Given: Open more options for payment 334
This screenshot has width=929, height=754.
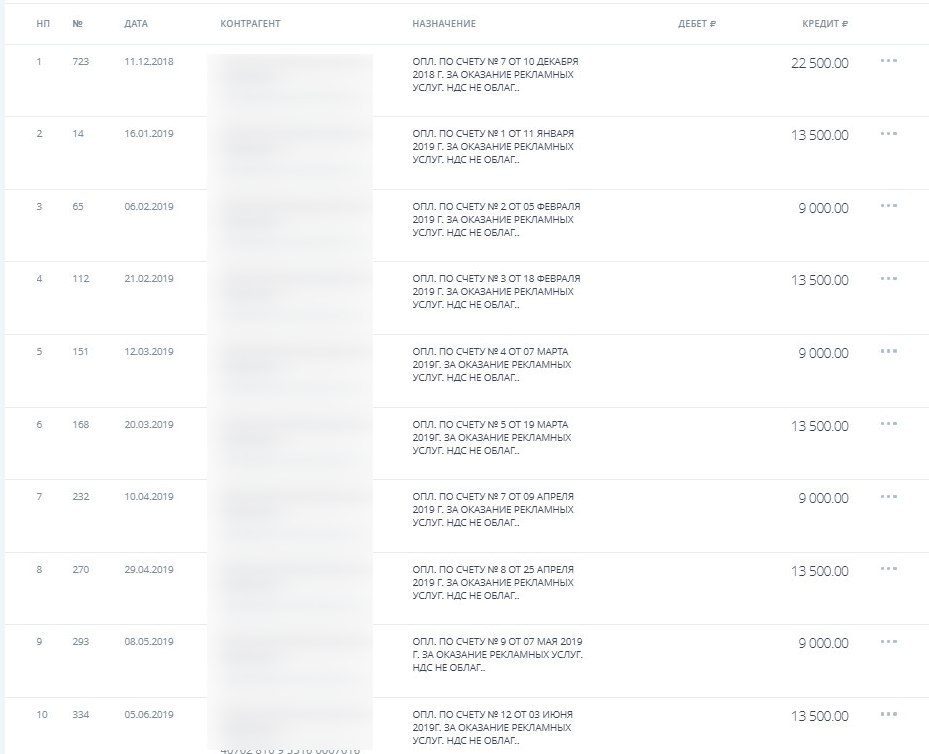Looking at the screenshot, I should 889,714.
